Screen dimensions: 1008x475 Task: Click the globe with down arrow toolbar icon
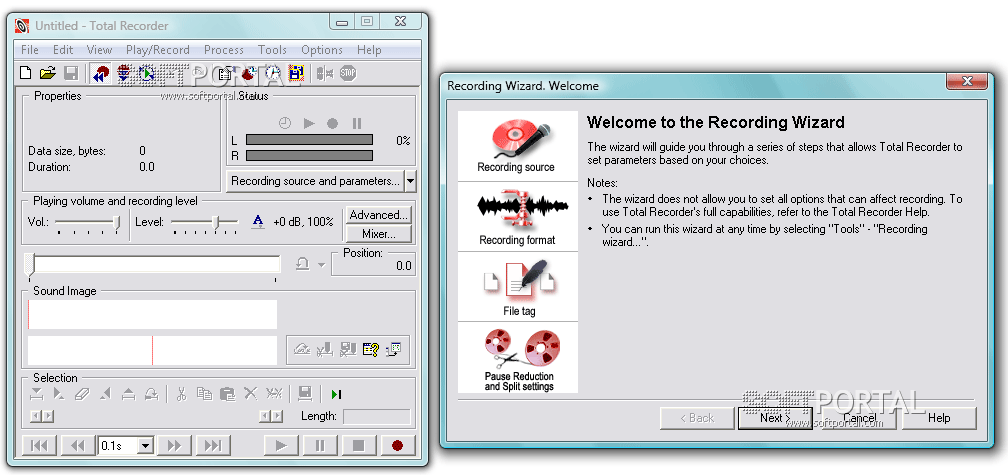pos(124,73)
